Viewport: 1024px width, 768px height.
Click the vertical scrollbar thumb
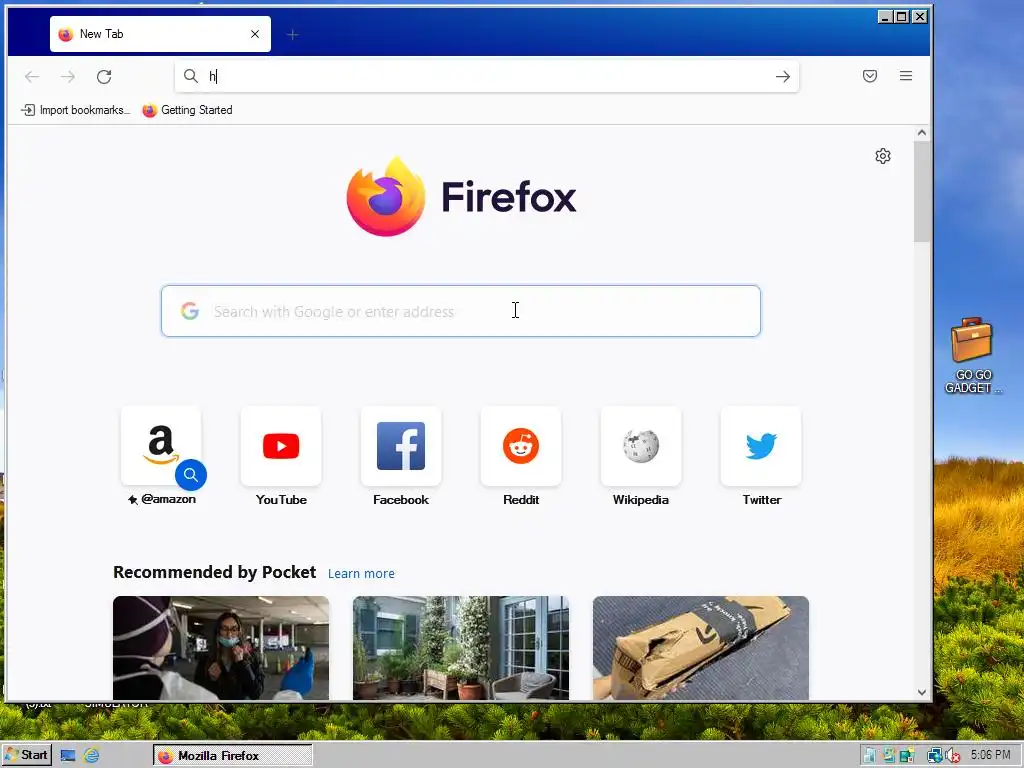pyautogui.click(x=921, y=191)
